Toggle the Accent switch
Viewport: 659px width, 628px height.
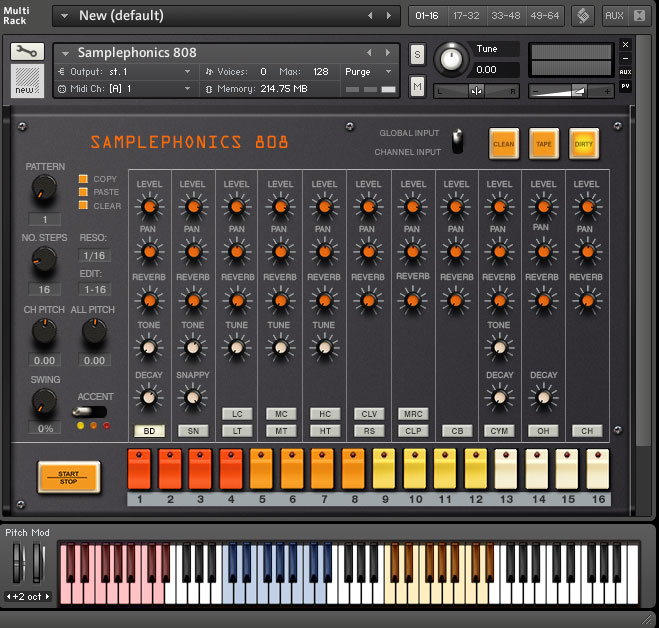(91, 411)
